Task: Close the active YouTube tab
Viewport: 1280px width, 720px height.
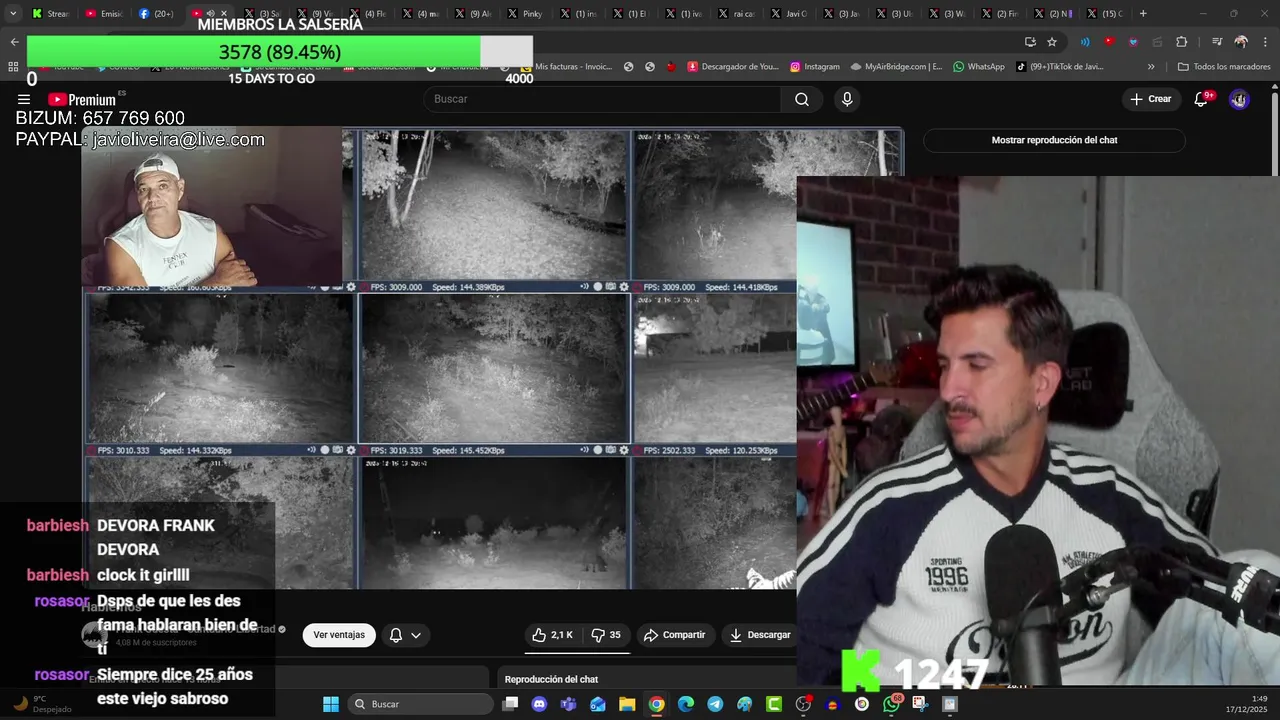Action: coord(224,14)
